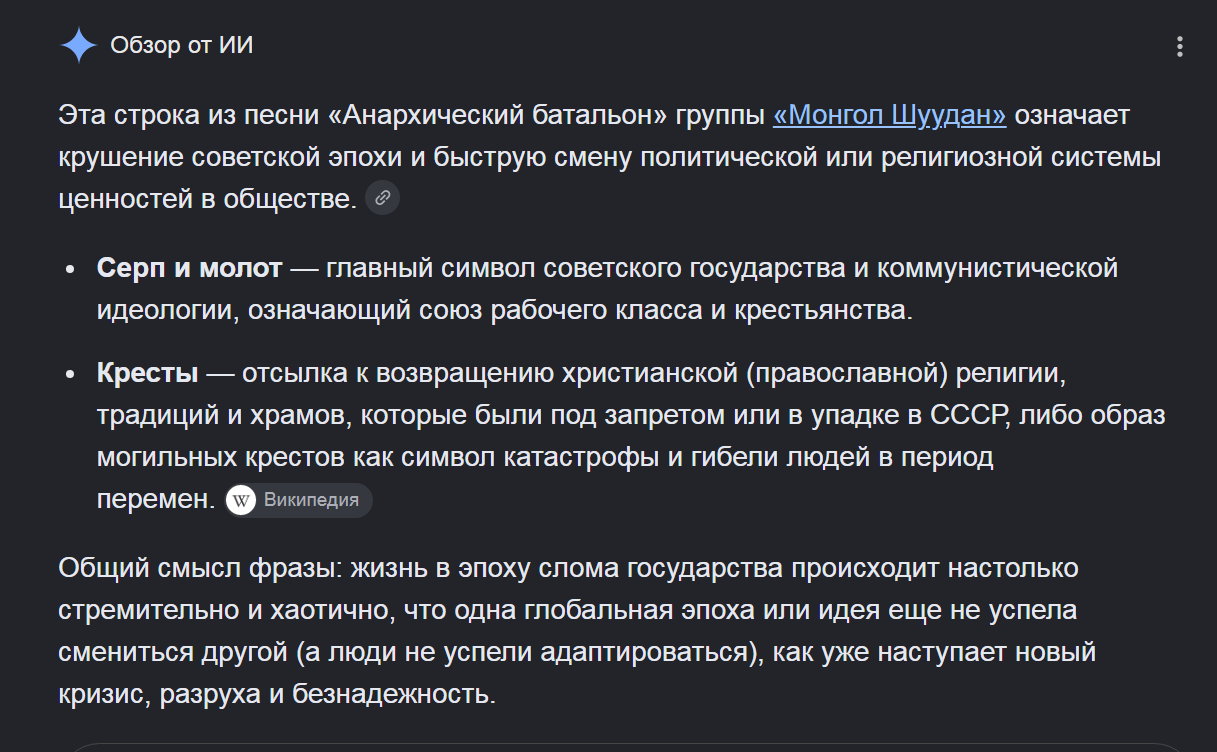Click the chain link source icon
Screen dimensions: 1217x752
pyautogui.click(x=382, y=198)
